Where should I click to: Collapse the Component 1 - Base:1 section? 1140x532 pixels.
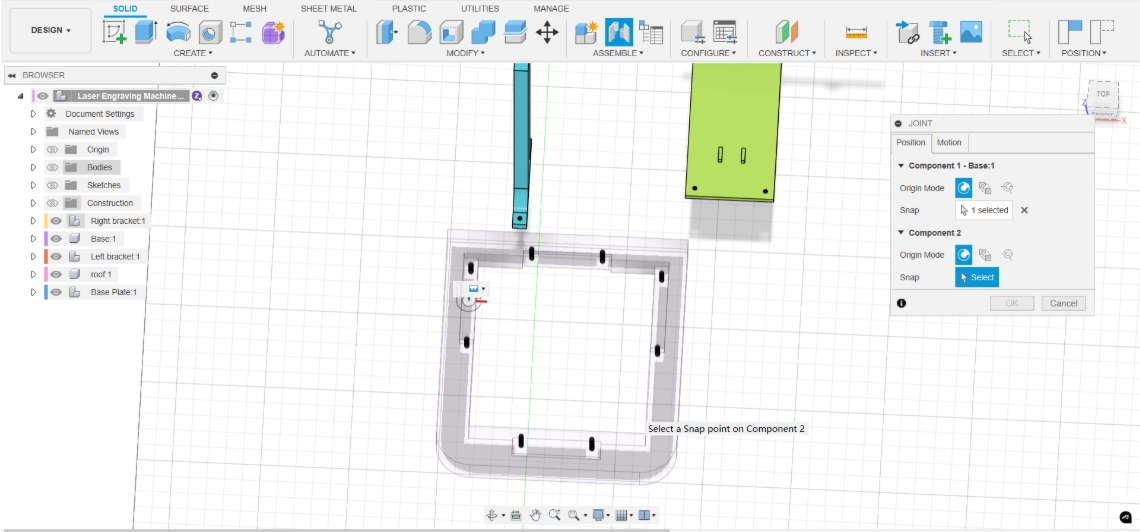[902, 166]
